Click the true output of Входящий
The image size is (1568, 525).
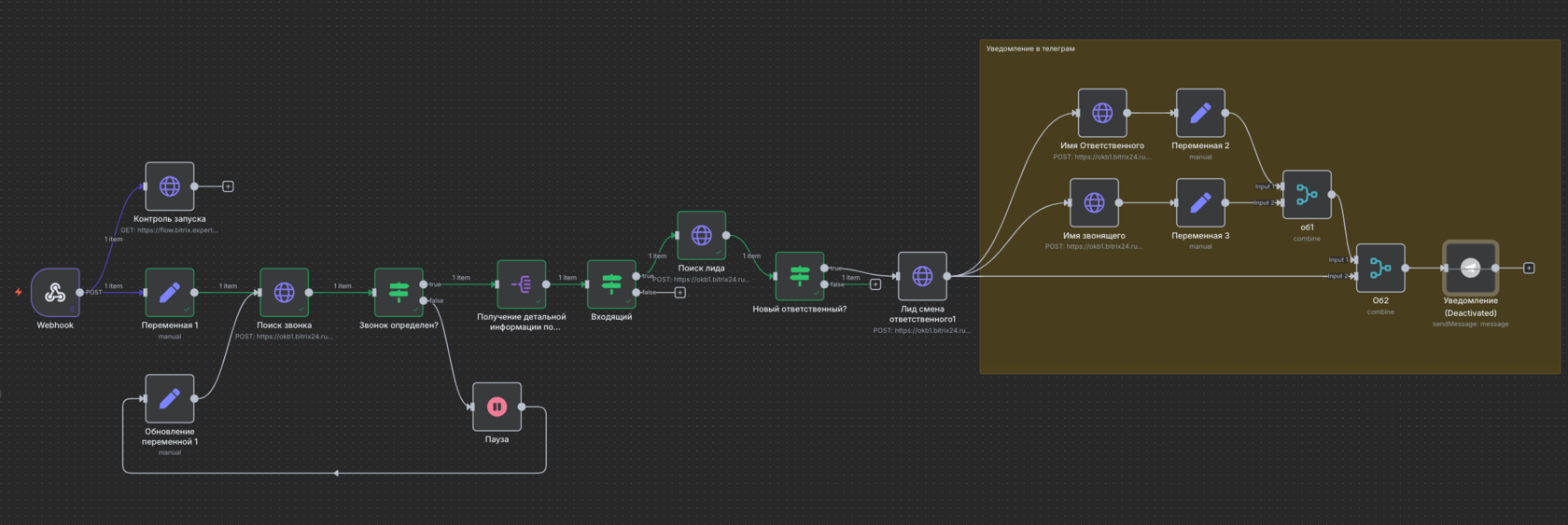[x=637, y=276]
